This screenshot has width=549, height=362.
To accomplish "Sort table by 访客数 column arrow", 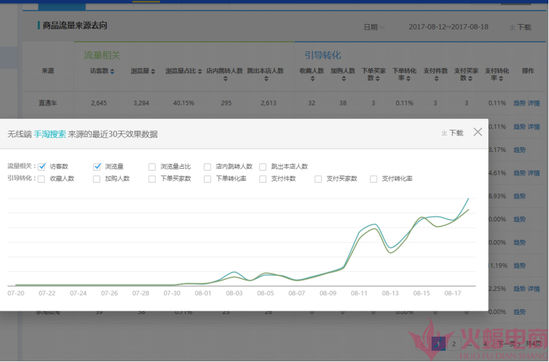I will pos(112,71).
